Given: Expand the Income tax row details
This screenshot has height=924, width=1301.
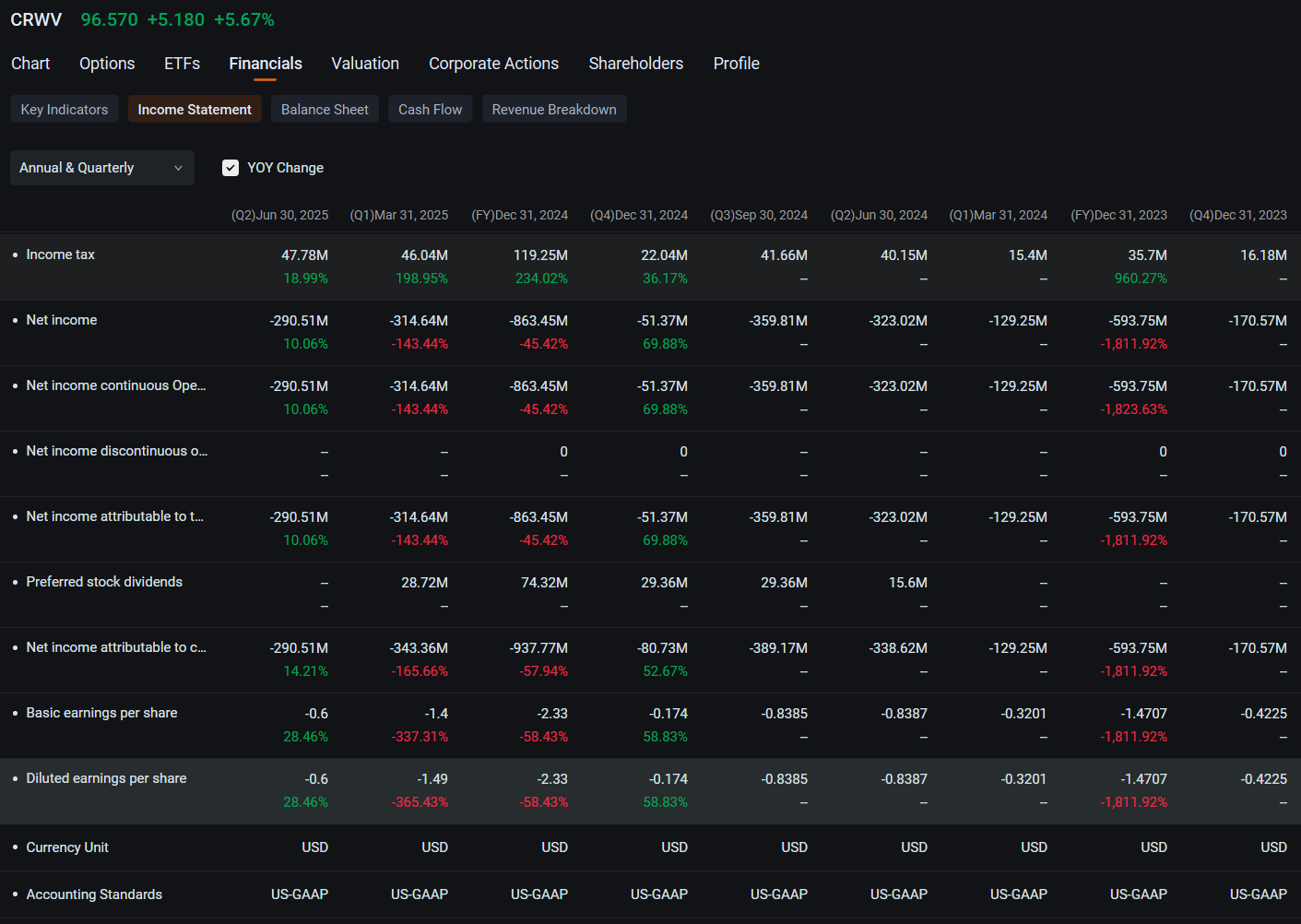Looking at the screenshot, I should coord(60,255).
